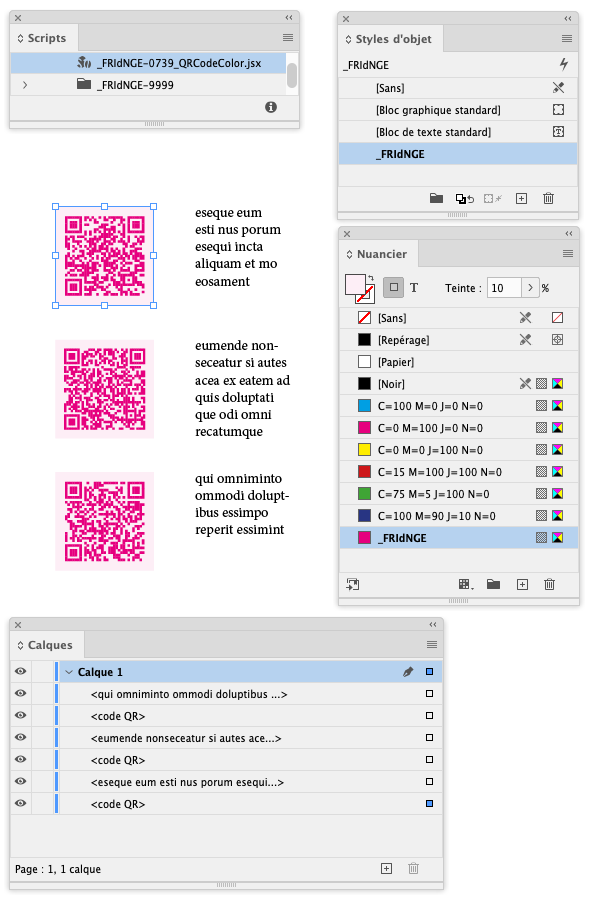Select C=75 M=5 J=100 N=0 swatch
Image resolution: width=590 pixels, height=901 pixels.
pos(458,494)
